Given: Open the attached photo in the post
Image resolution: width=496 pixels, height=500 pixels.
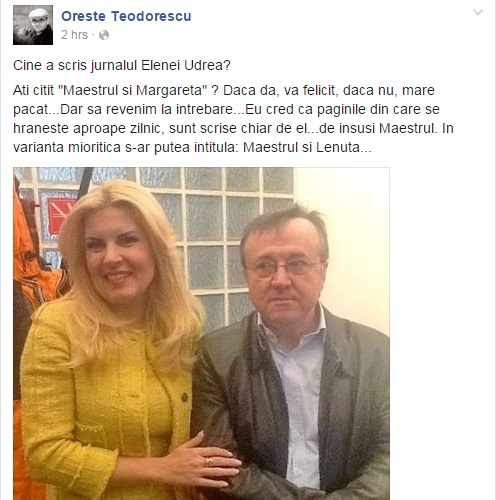Looking at the screenshot, I should [201, 333].
